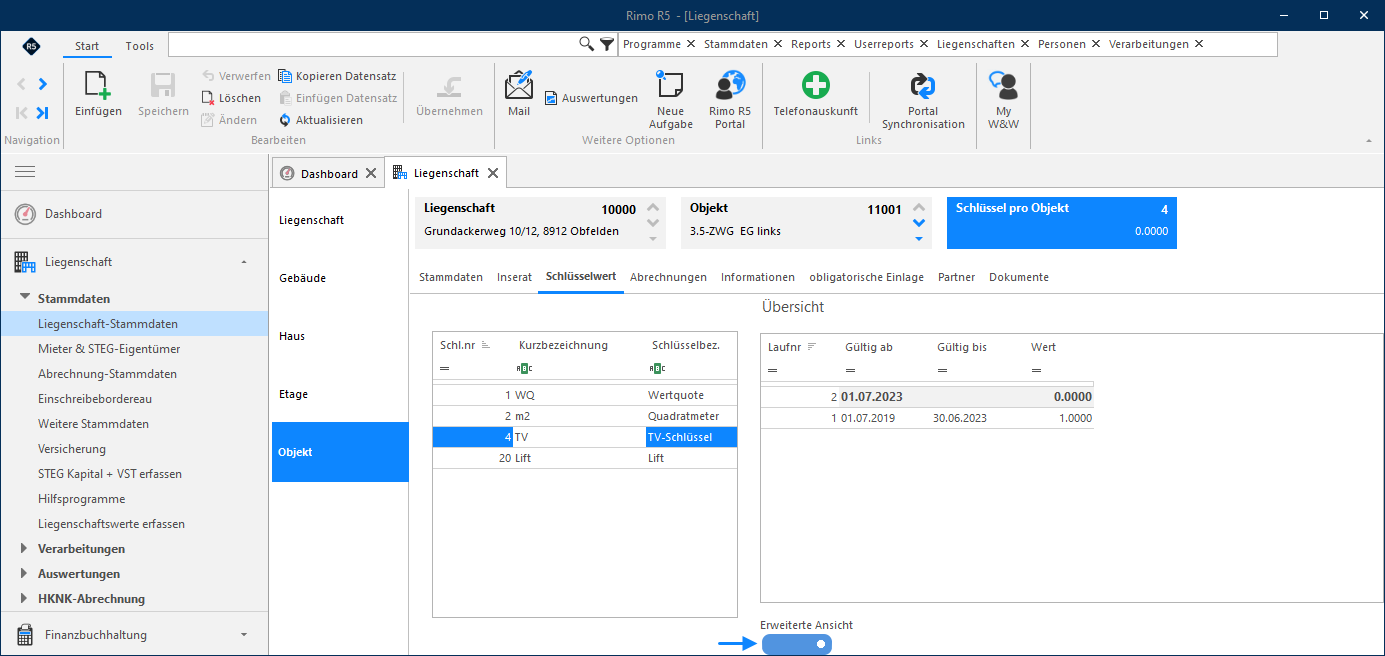Click the ribbon search input field
Viewport: 1385px width, 656px height.
(x=373, y=44)
